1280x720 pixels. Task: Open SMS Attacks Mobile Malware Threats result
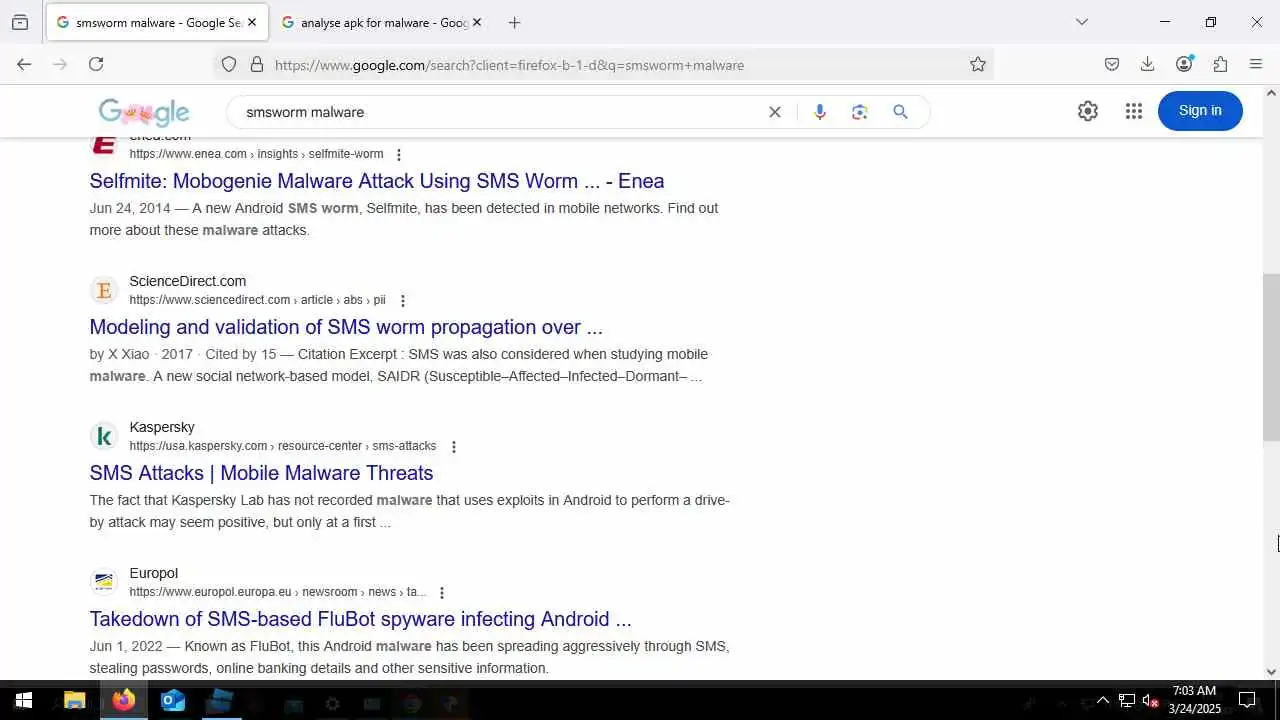click(261, 473)
